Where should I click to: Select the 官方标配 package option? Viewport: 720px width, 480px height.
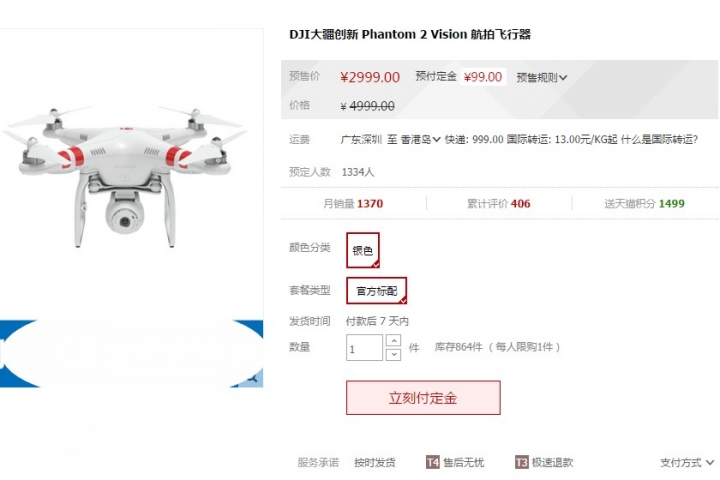click(377, 290)
